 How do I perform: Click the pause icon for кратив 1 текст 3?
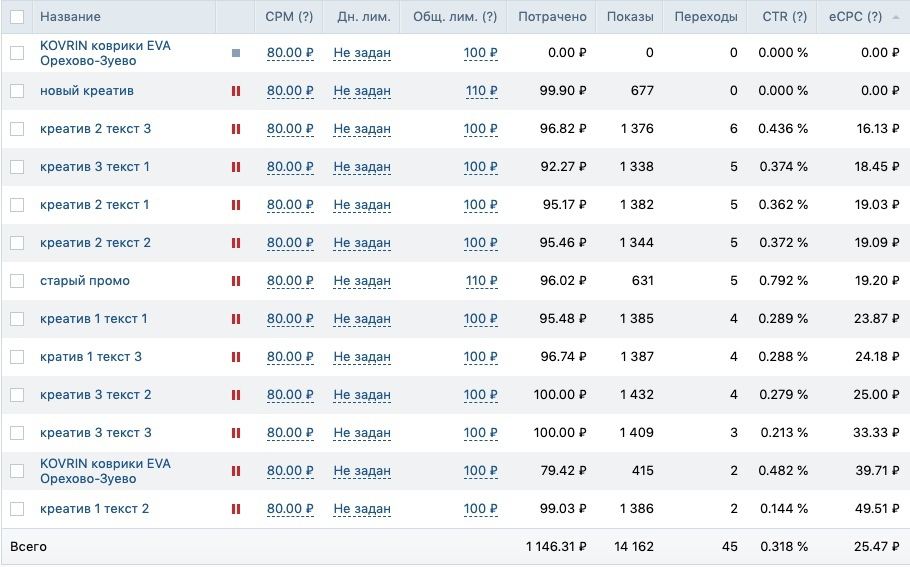click(236, 357)
